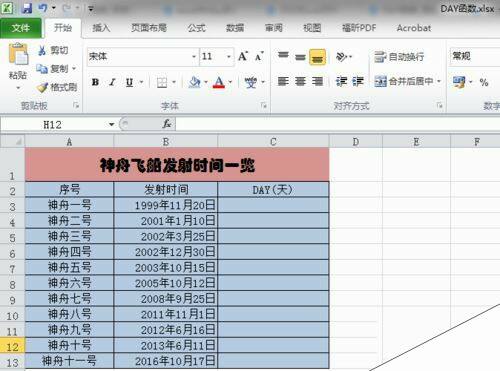Click the Save icon in quick access toolbar
This screenshot has height=371, width=500.
(26, 8)
